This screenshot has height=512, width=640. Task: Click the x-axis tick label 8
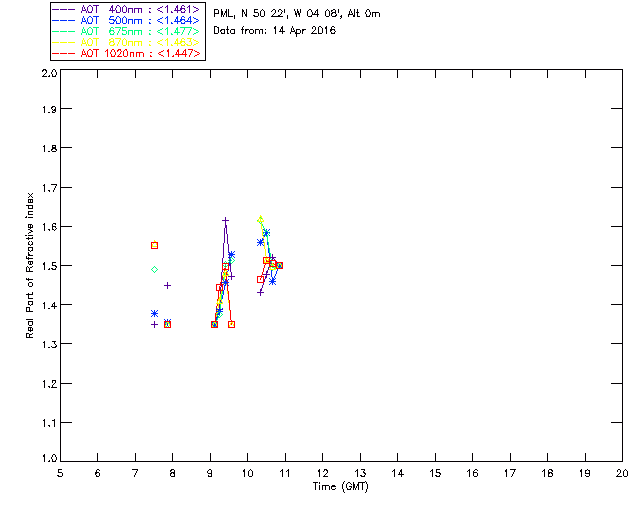172,473
